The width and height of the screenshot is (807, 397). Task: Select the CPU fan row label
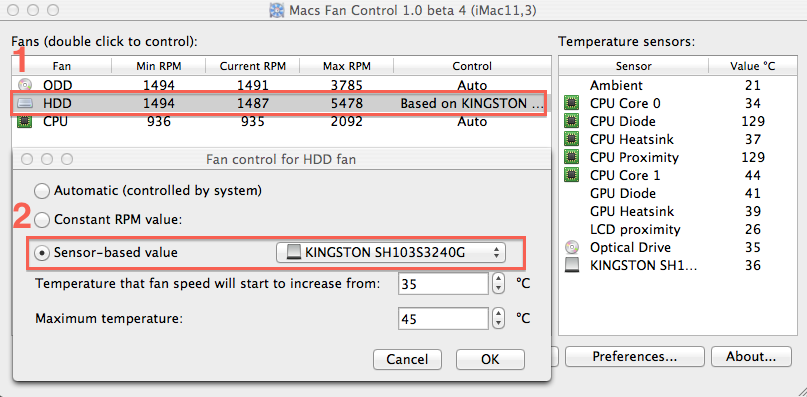pyautogui.click(x=56, y=122)
